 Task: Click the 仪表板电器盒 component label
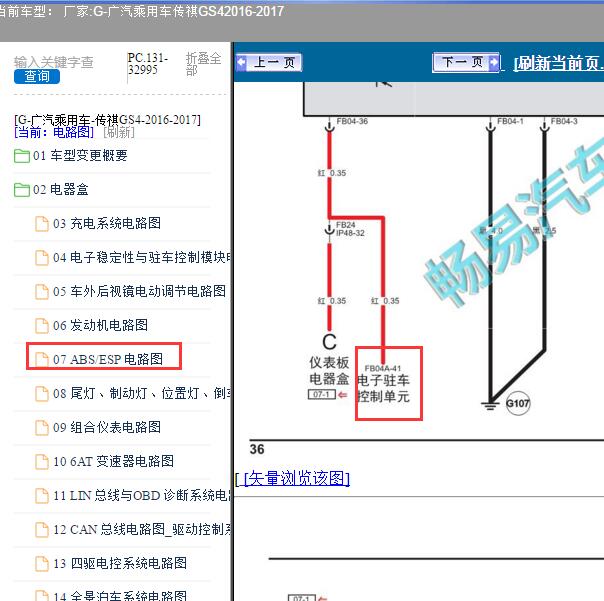(329, 371)
